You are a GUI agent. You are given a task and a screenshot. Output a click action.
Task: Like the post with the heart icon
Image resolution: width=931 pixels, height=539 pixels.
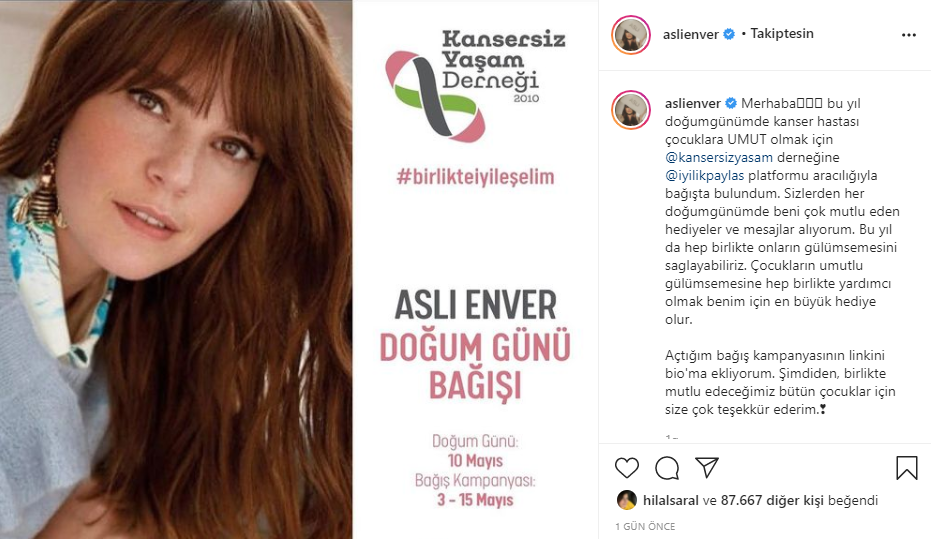[x=626, y=468]
